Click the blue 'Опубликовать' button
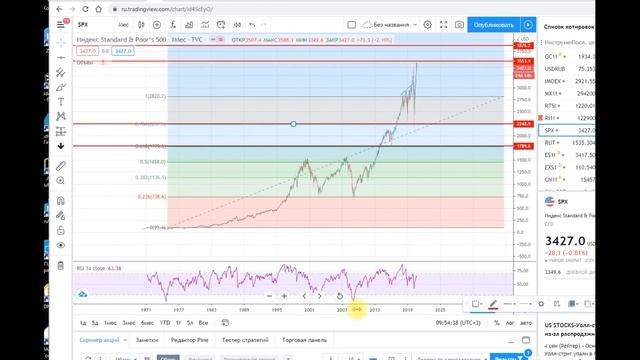Viewport: 640px width, 360px height. [494, 25]
